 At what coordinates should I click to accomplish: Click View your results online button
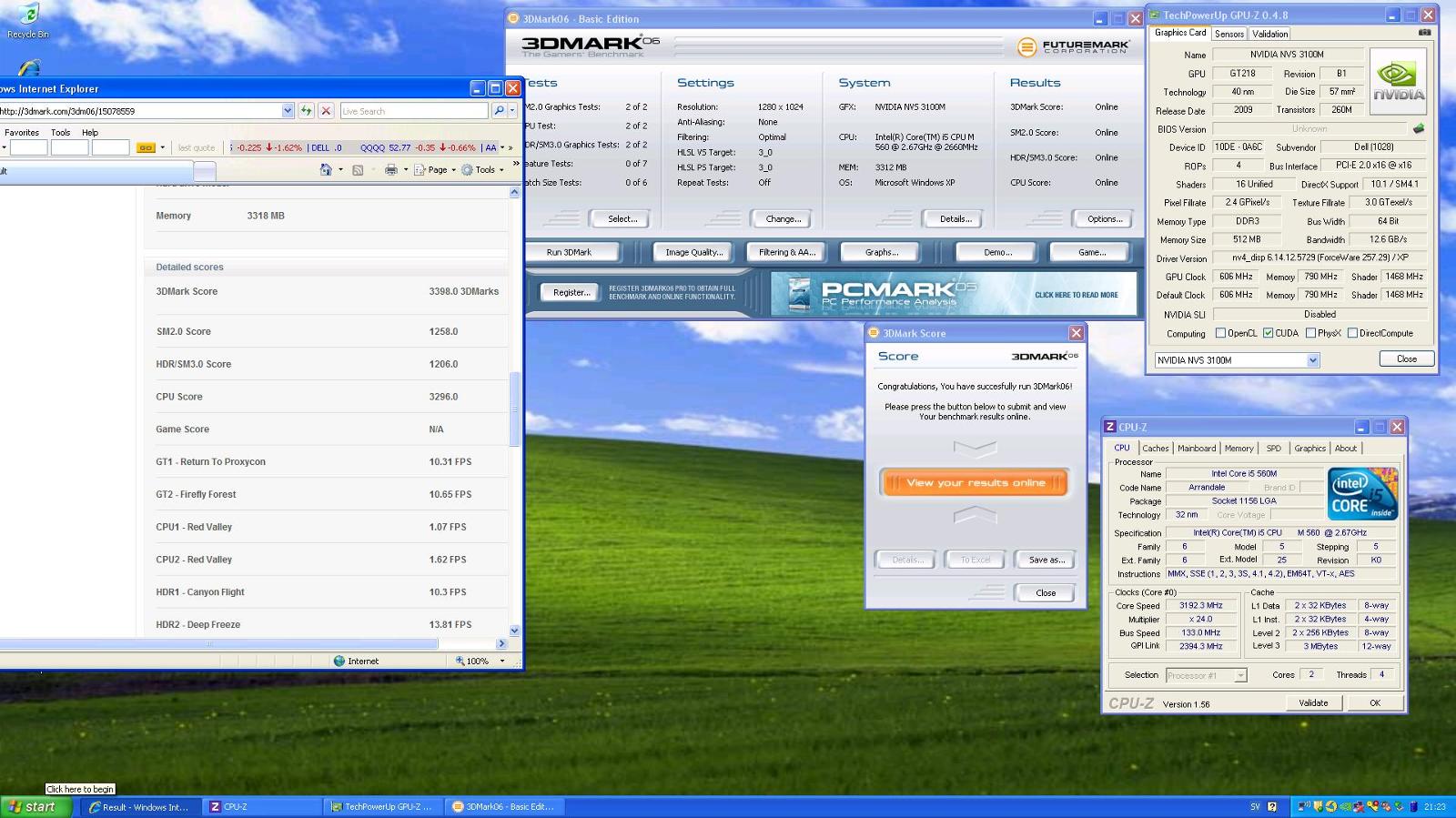point(975,482)
